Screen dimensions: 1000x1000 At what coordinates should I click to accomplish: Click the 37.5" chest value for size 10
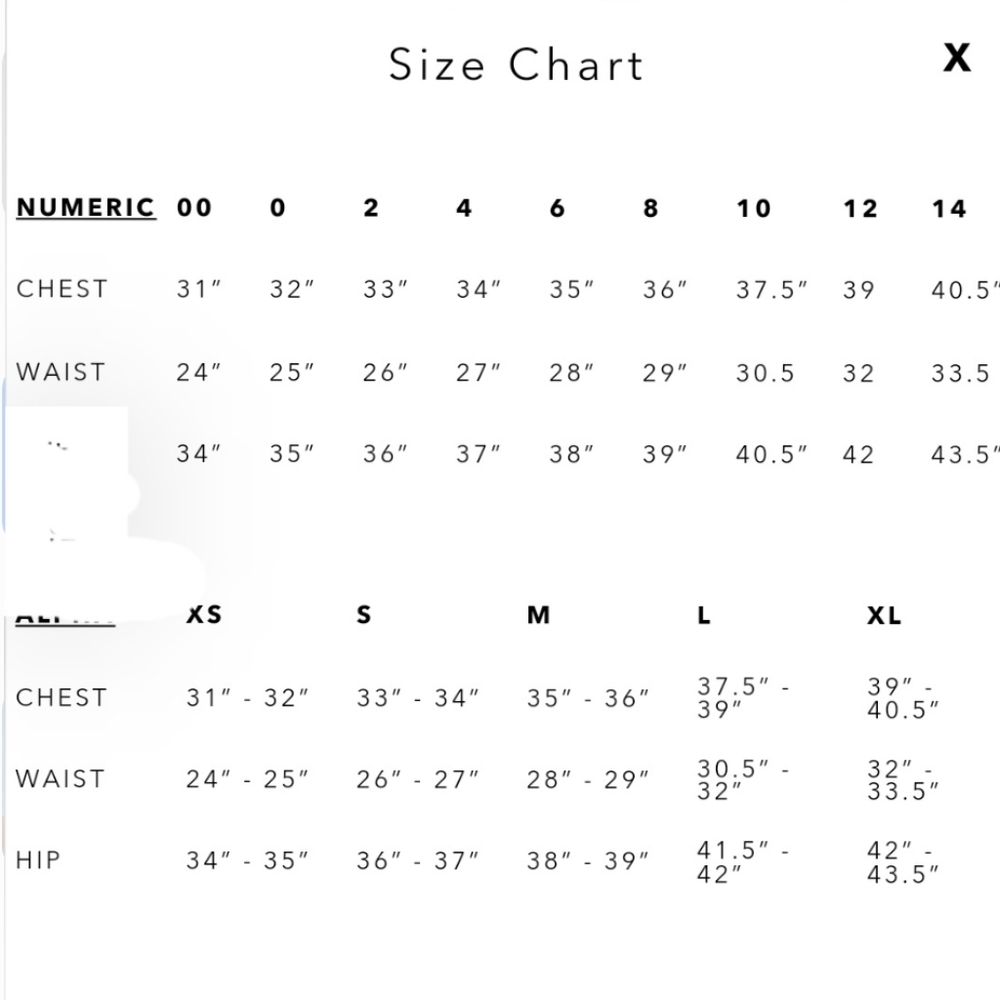pyautogui.click(x=772, y=290)
